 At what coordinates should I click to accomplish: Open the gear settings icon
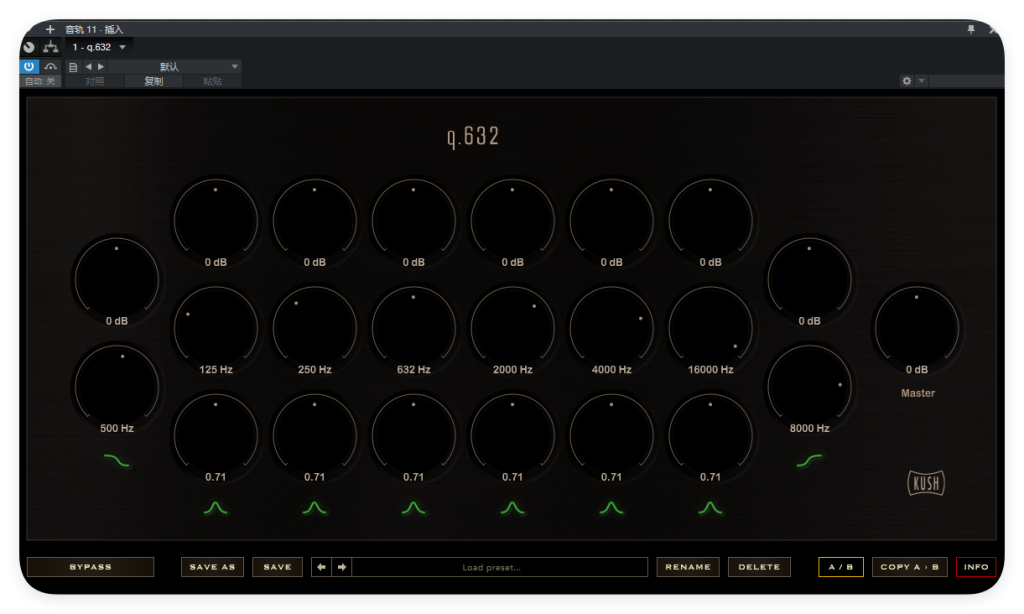tap(906, 81)
